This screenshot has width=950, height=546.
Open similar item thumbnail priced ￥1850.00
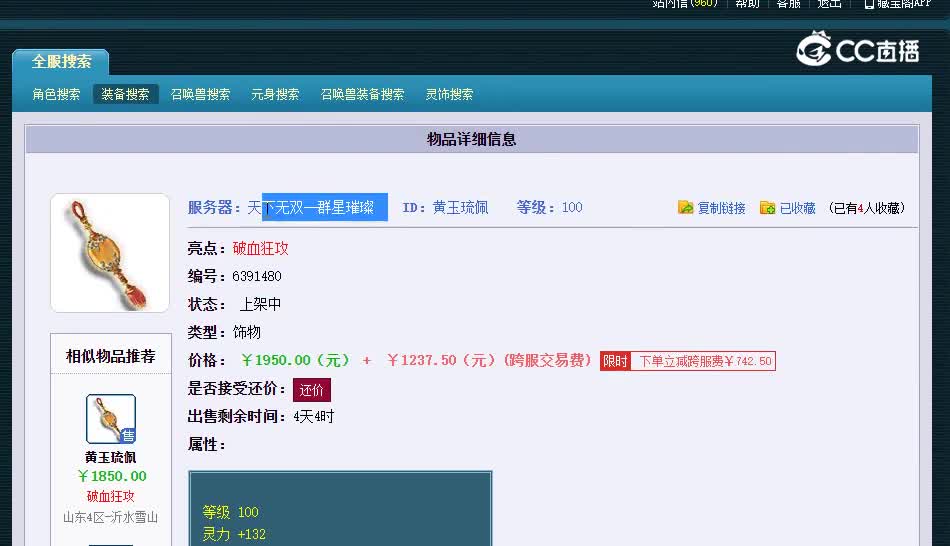[x=111, y=419]
